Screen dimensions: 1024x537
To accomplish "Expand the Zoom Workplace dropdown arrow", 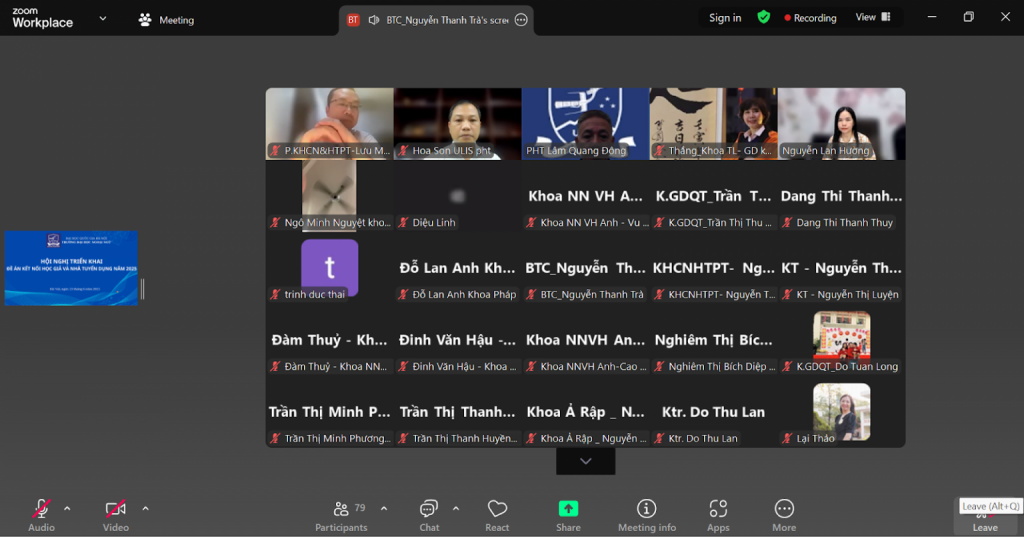I will pyautogui.click(x=103, y=19).
